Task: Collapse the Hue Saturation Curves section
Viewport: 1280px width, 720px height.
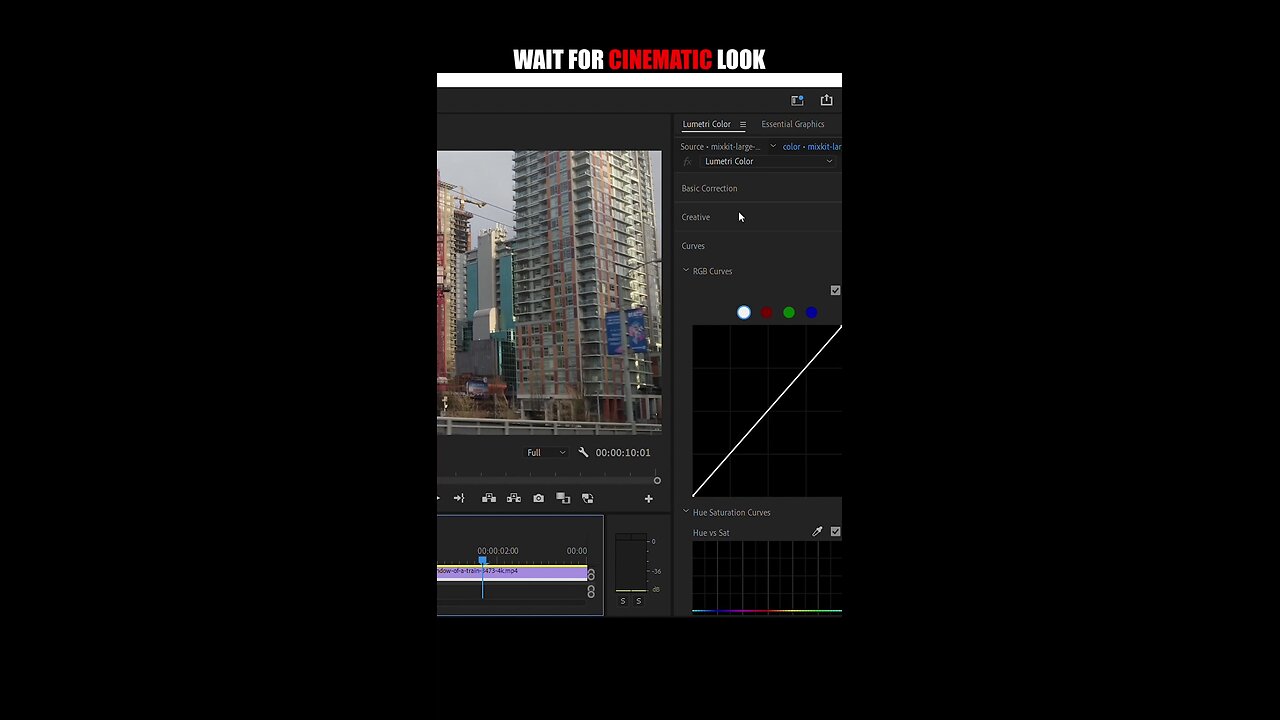Action: [x=686, y=512]
